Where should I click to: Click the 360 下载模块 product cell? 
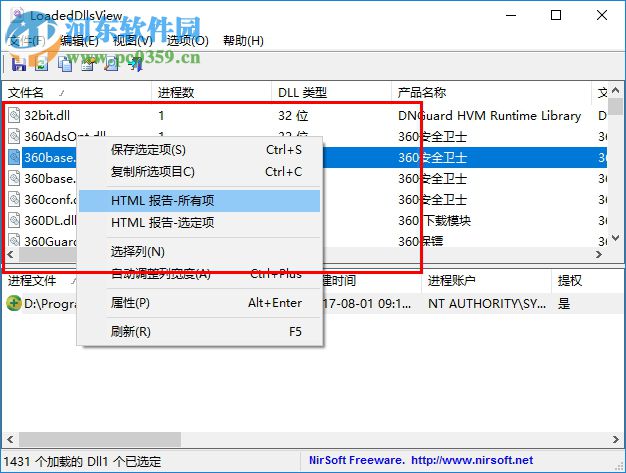pos(434,220)
